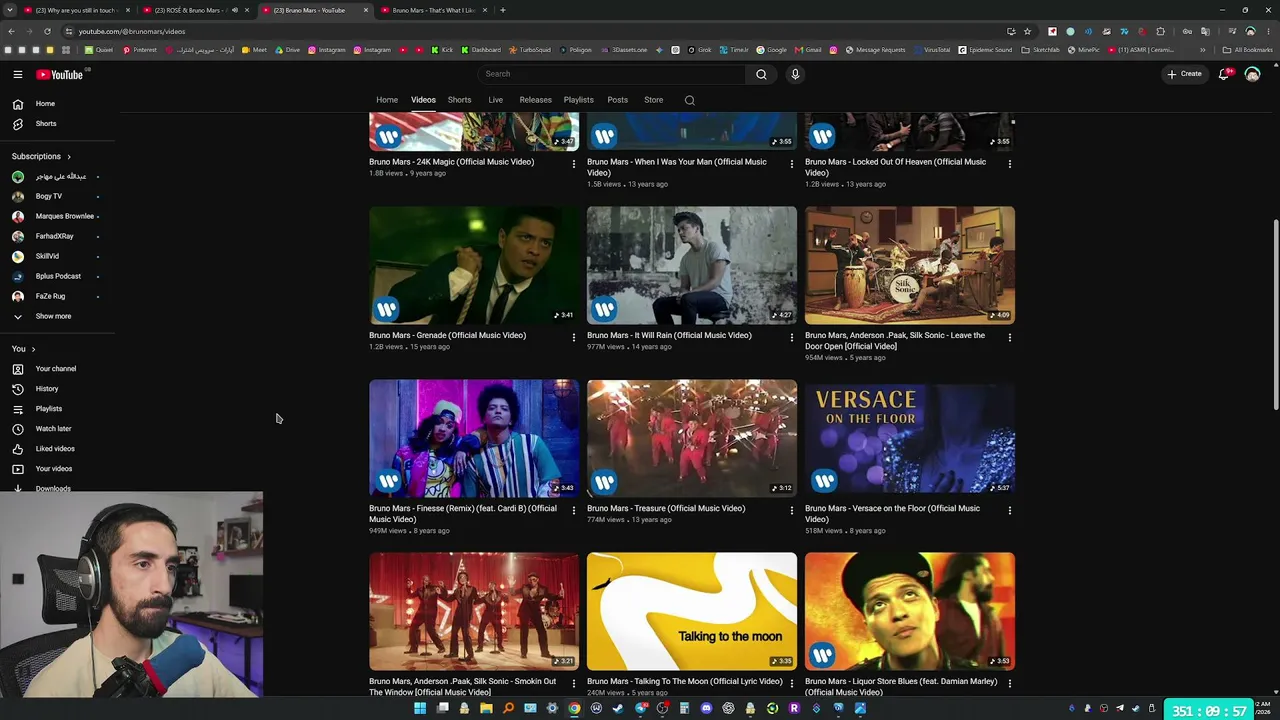The height and width of the screenshot is (720, 1280).
Task: Switch to the Live tab
Action: pos(495,100)
